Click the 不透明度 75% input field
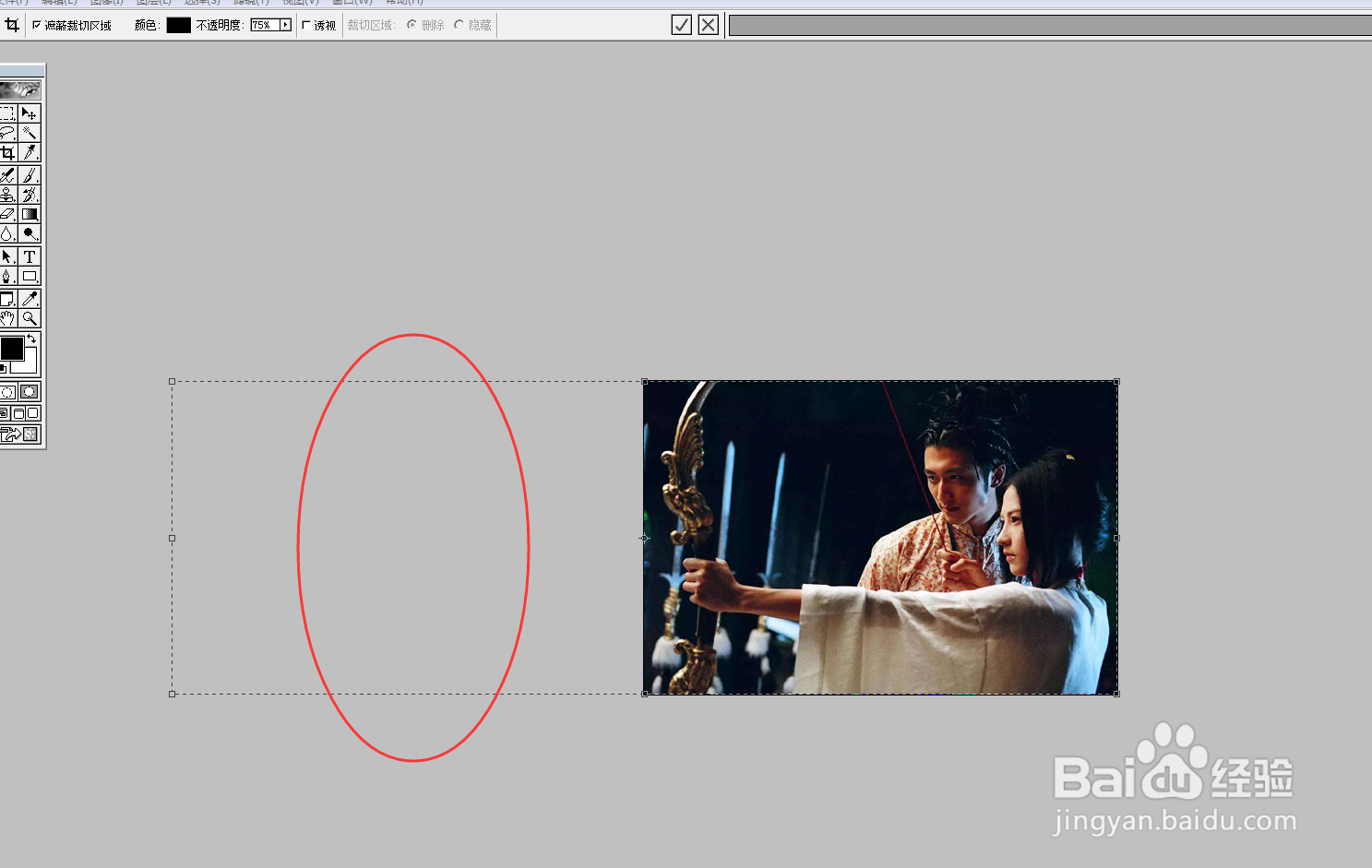Image resolution: width=1372 pixels, height=868 pixels. coord(265,25)
